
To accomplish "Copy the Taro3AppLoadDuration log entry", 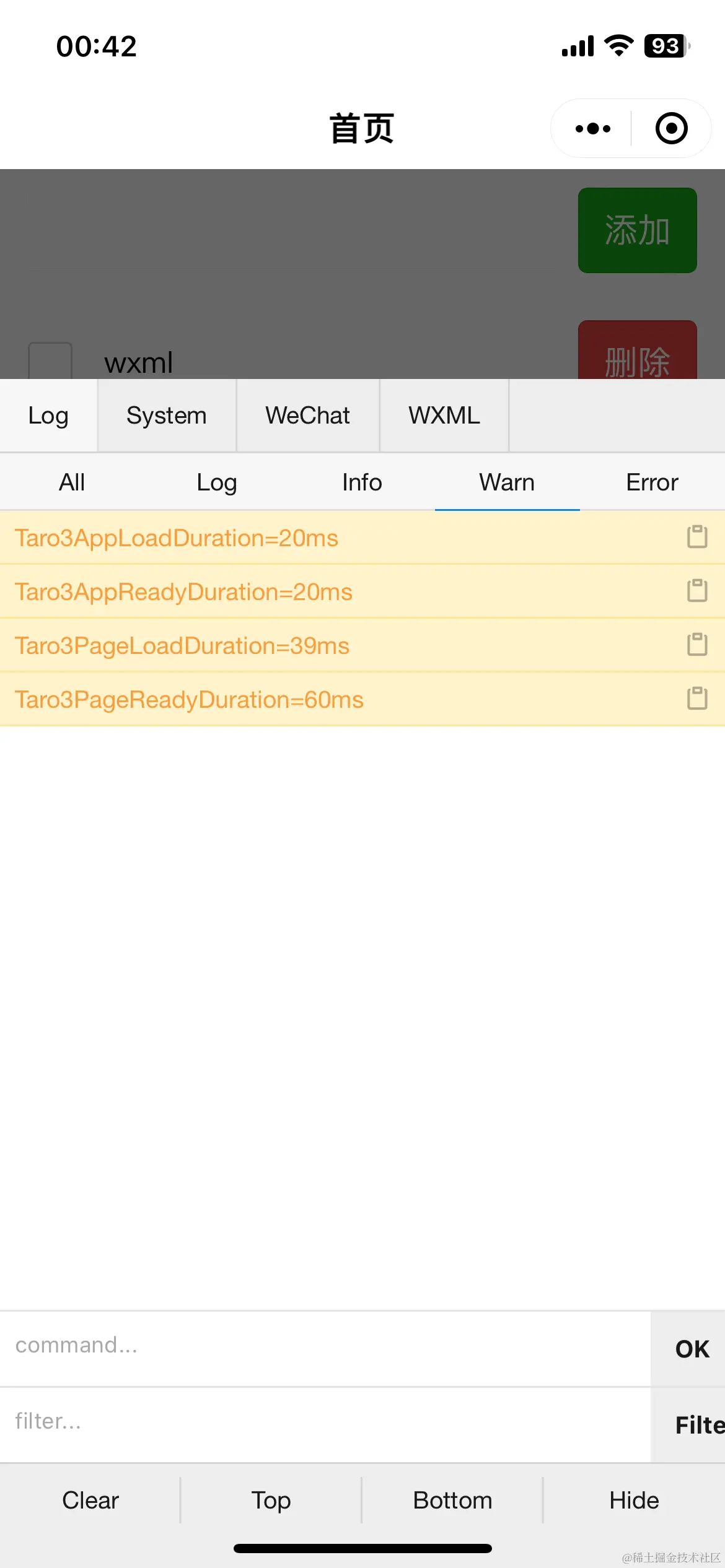I will pos(697,537).
